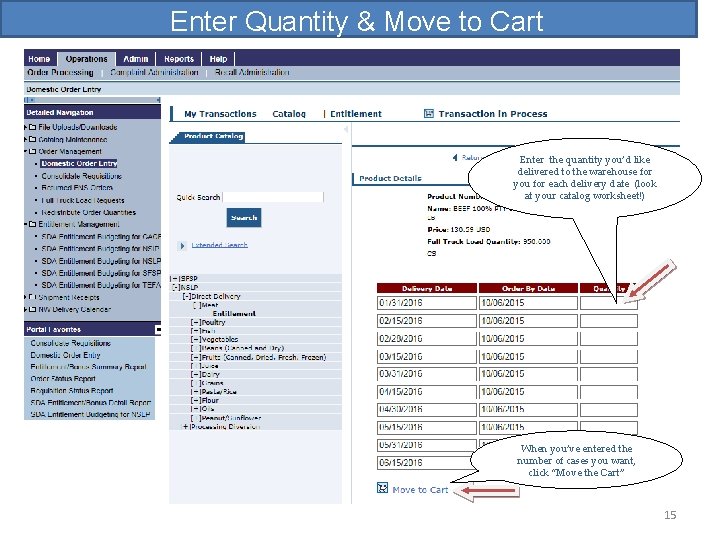The width and height of the screenshot is (720, 540).
Task: Select Complaint Administration submenu
Action: pos(154,73)
